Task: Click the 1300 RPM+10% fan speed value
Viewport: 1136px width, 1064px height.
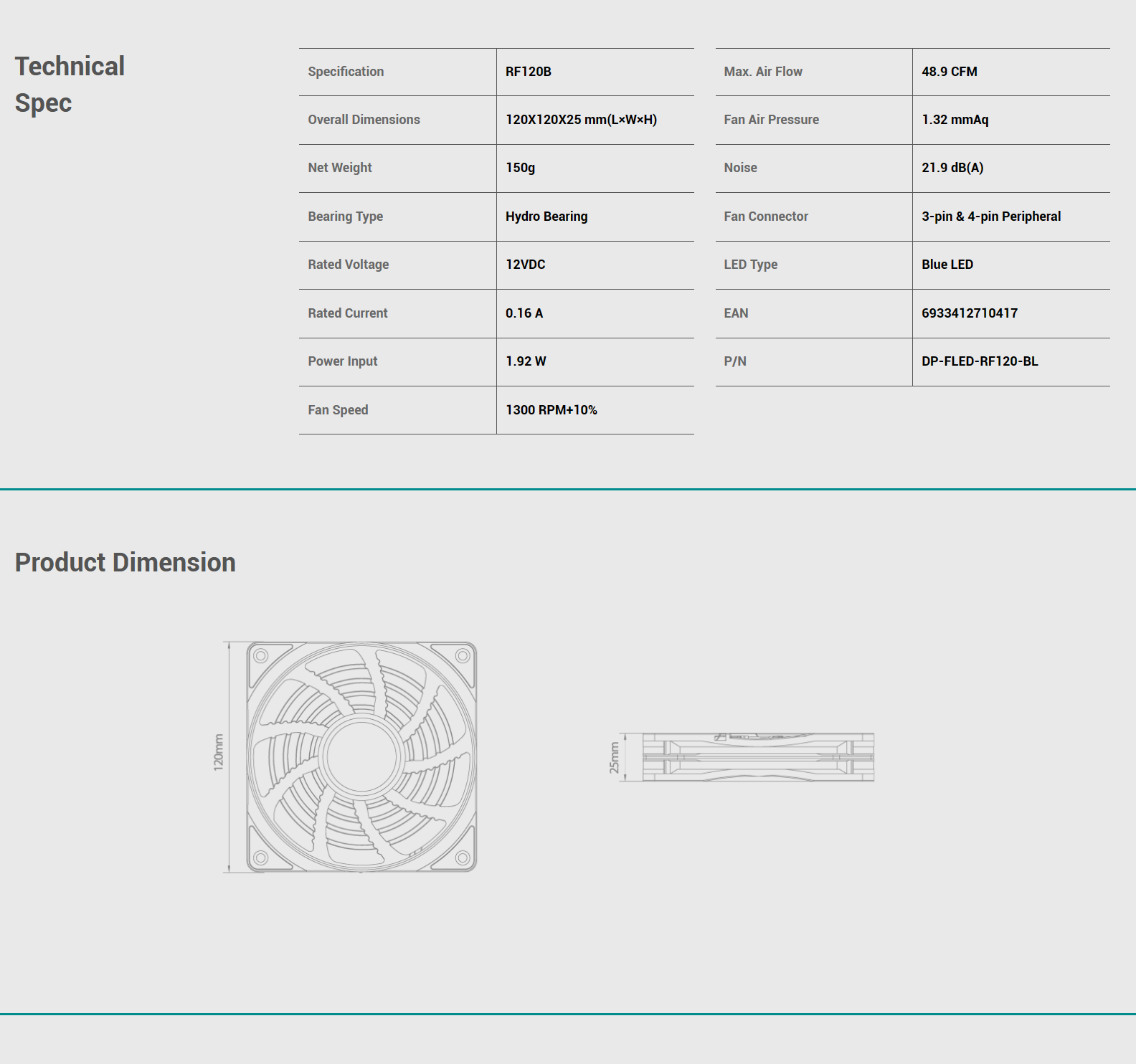Action: (551, 410)
